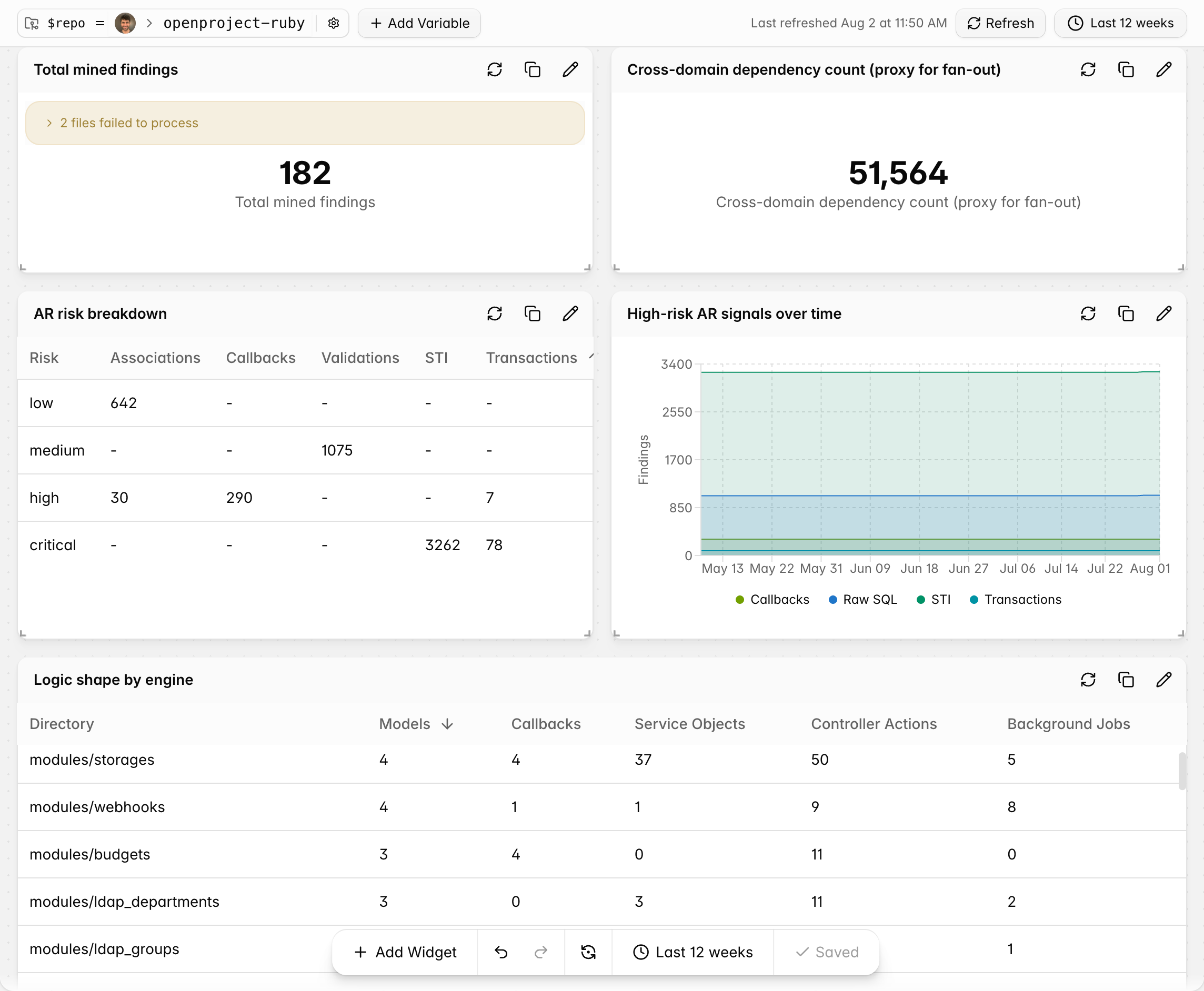Select the modules/storages row
Screen dimensions: 1204x991
coord(601,760)
